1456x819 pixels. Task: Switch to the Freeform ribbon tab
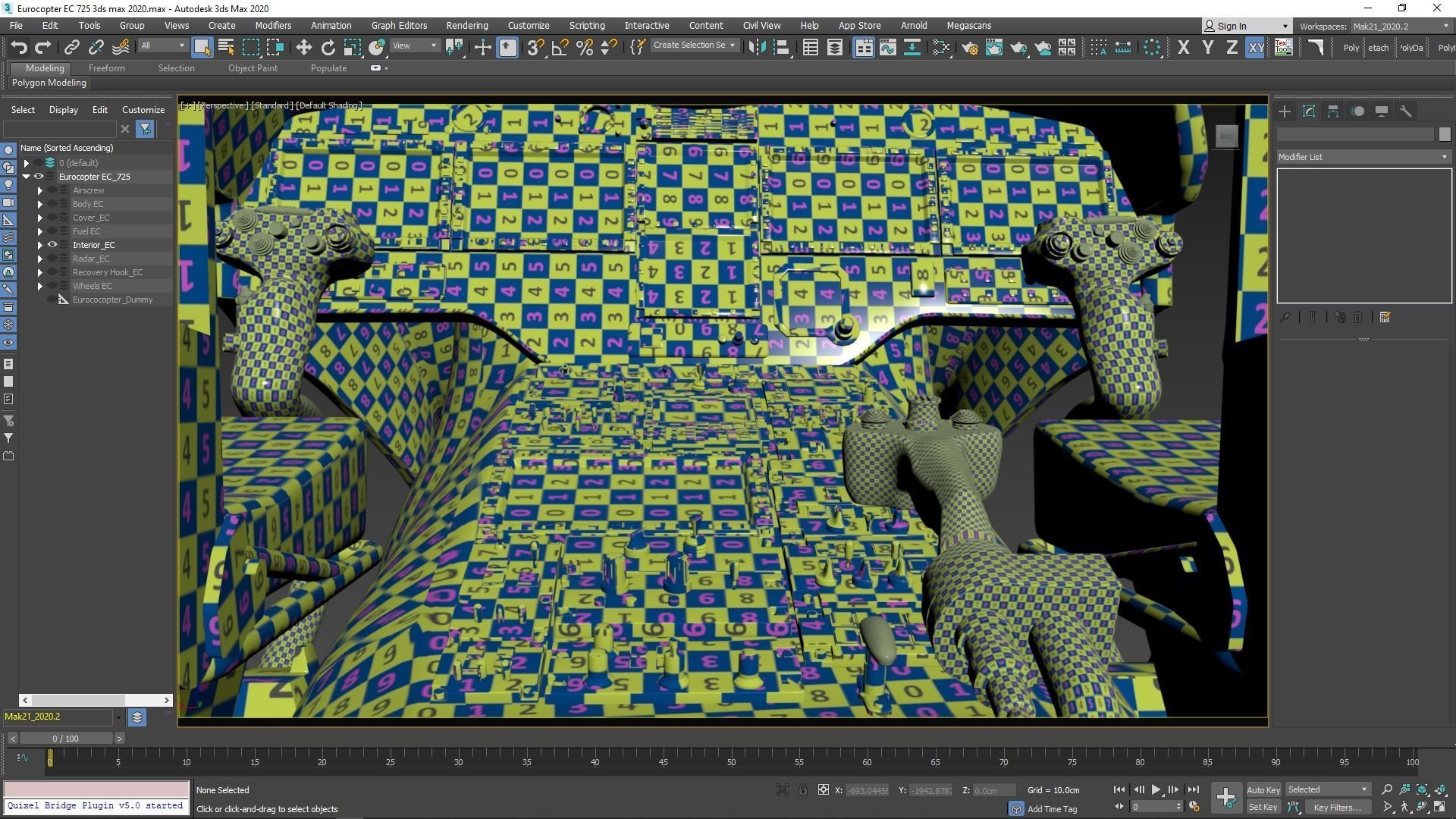pos(106,68)
